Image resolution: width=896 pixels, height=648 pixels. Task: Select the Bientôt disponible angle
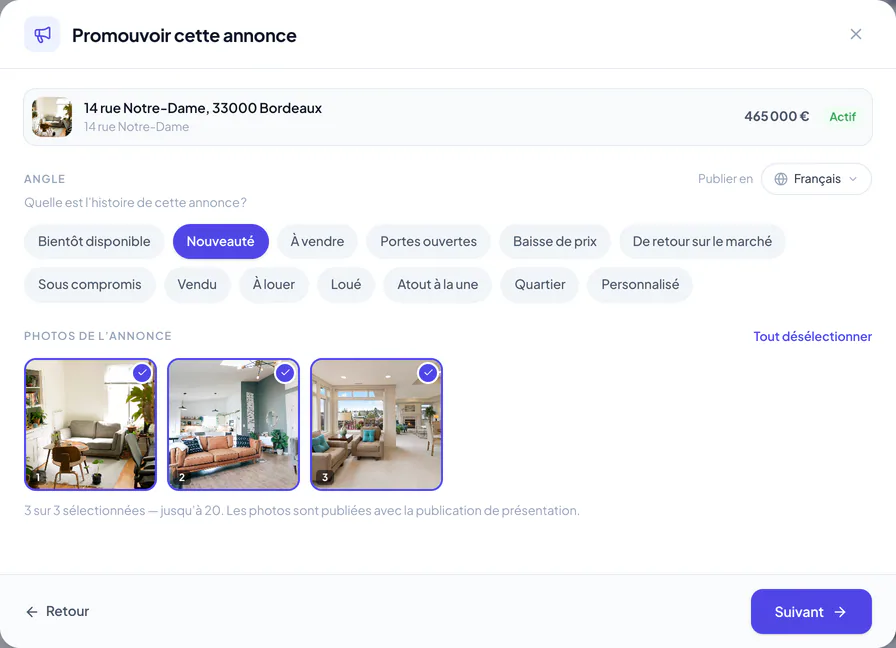pyautogui.click(x=94, y=241)
